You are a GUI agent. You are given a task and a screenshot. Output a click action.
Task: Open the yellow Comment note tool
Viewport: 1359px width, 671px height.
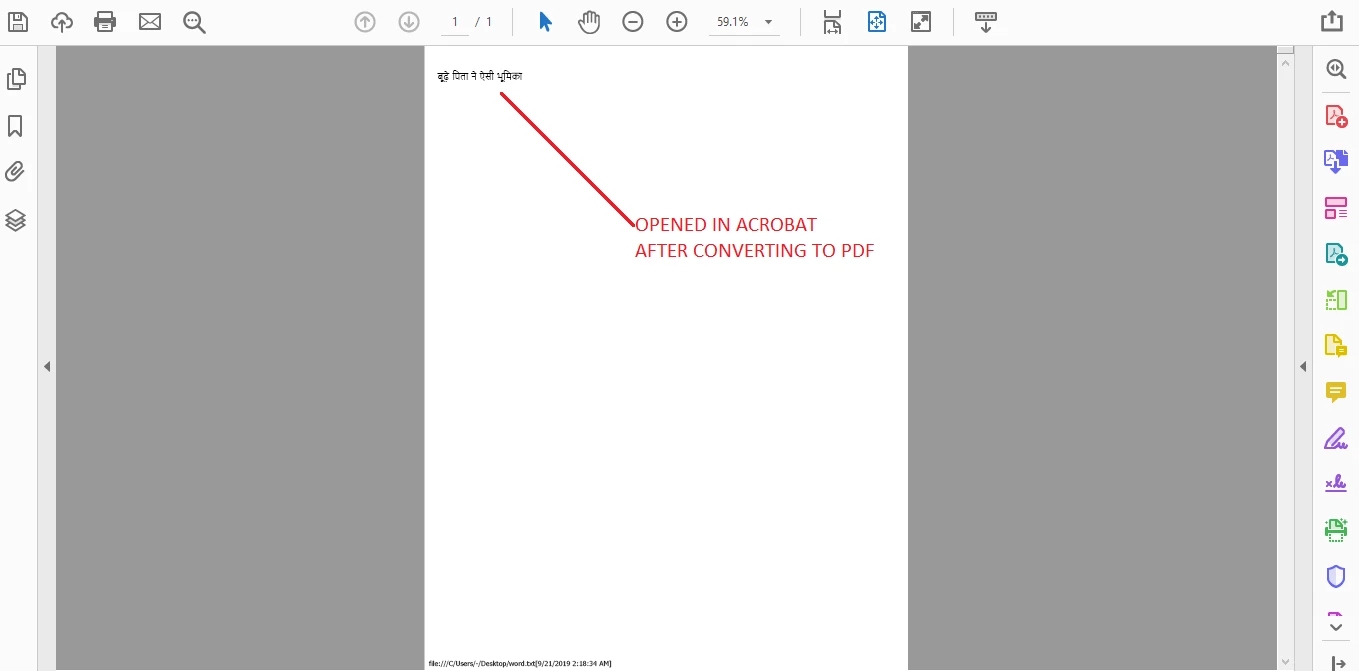coord(1336,346)
